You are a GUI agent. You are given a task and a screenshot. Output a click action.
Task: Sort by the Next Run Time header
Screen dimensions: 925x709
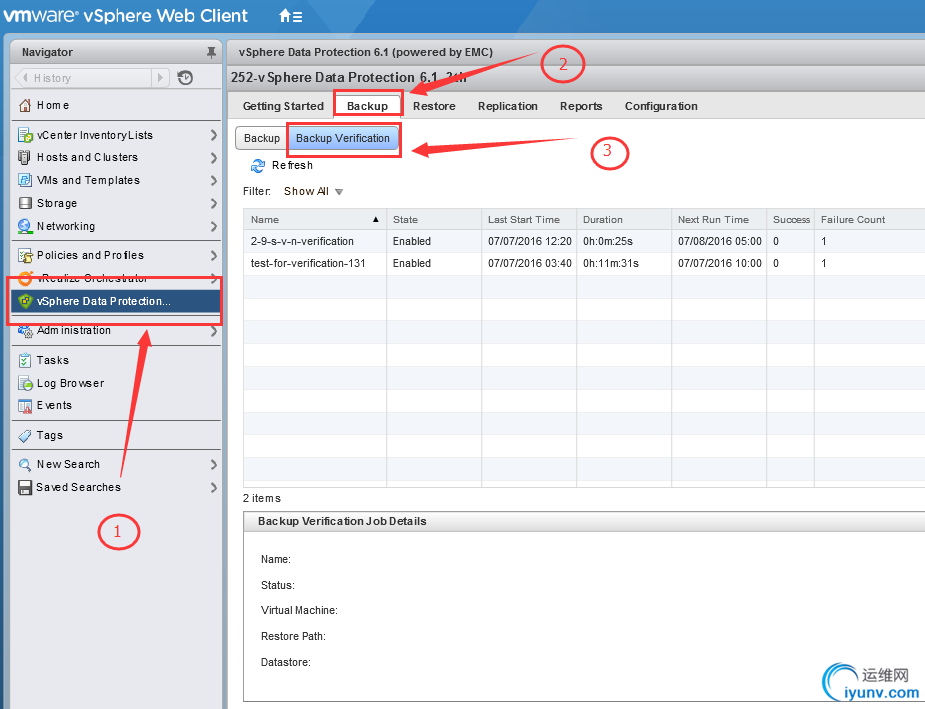click(x=719, y=219)
